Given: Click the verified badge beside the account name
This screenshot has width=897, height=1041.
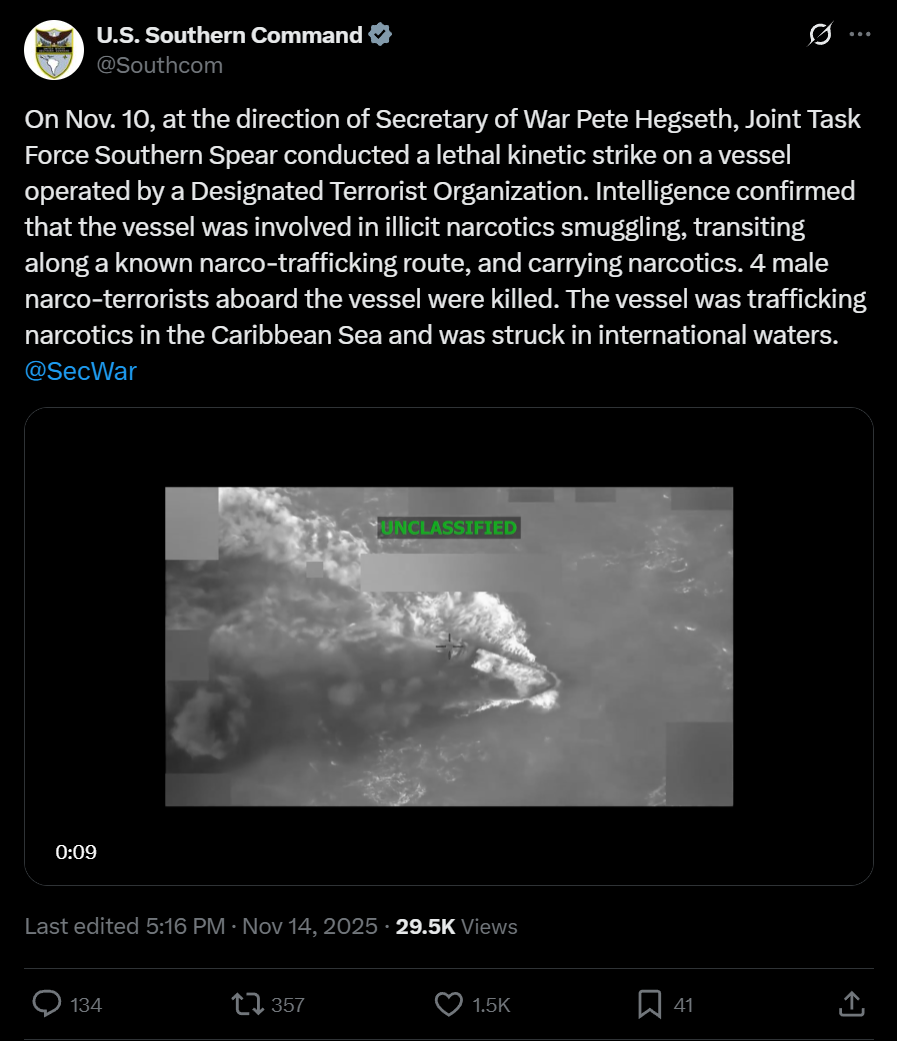Looking at the screenshot, I should pos(380,35).
